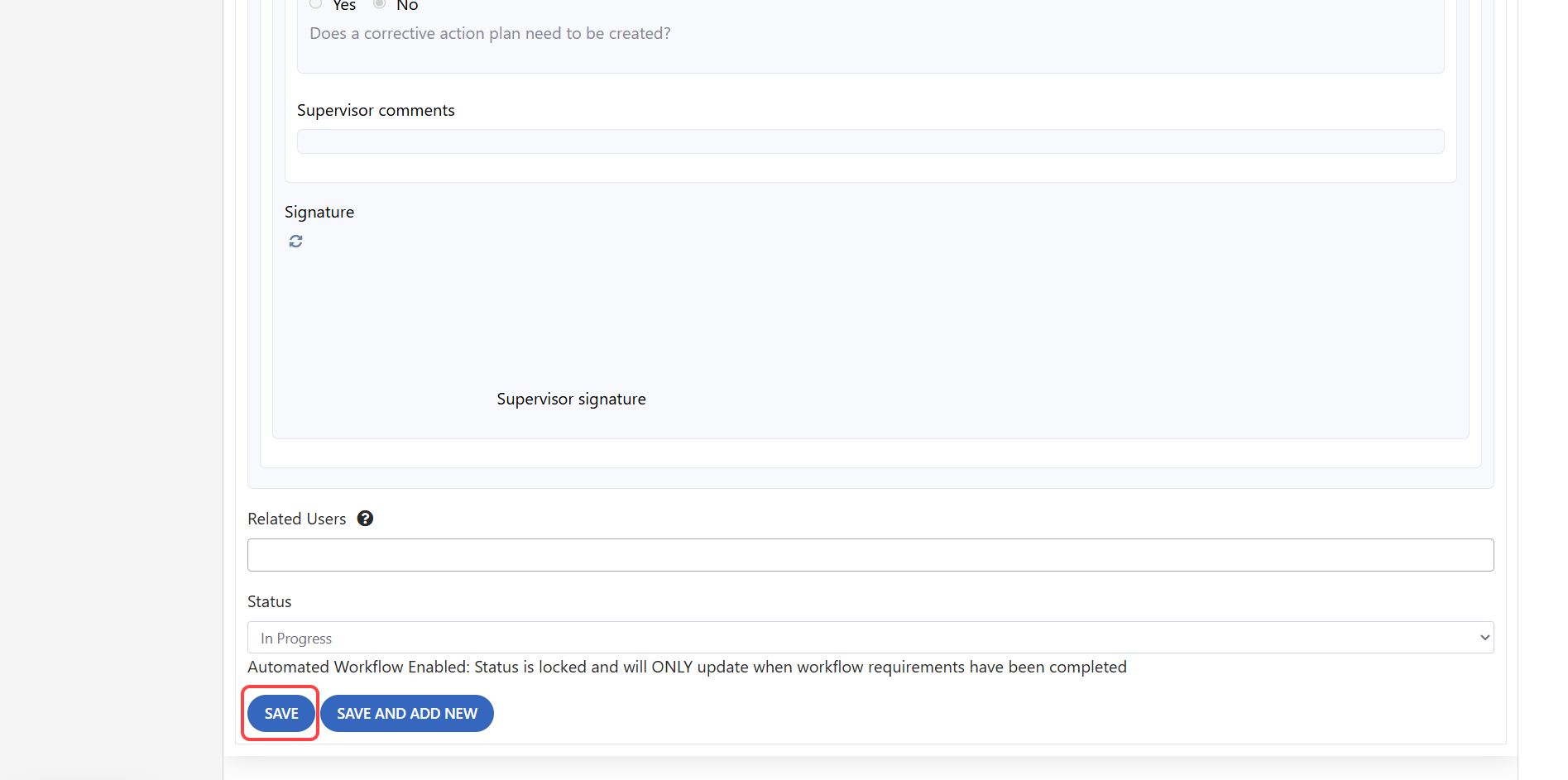Click the In Progress status value
The width and height of the screenshot is (1568, 780).
click(296, 639)
